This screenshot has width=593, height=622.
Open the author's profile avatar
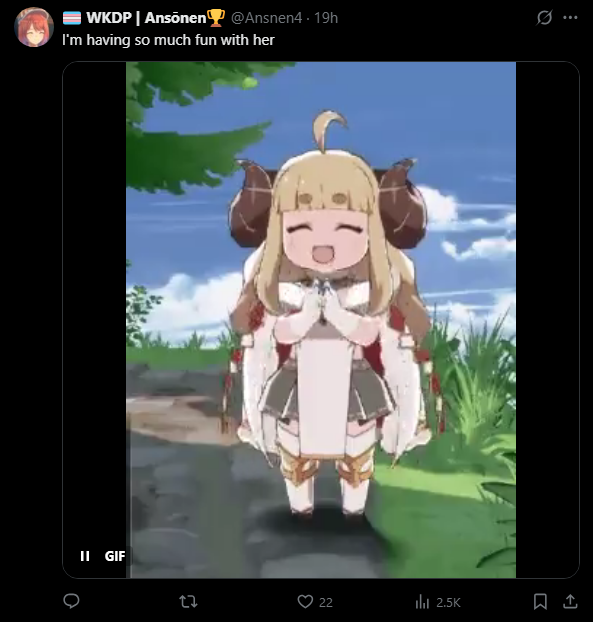pos(34,27)
